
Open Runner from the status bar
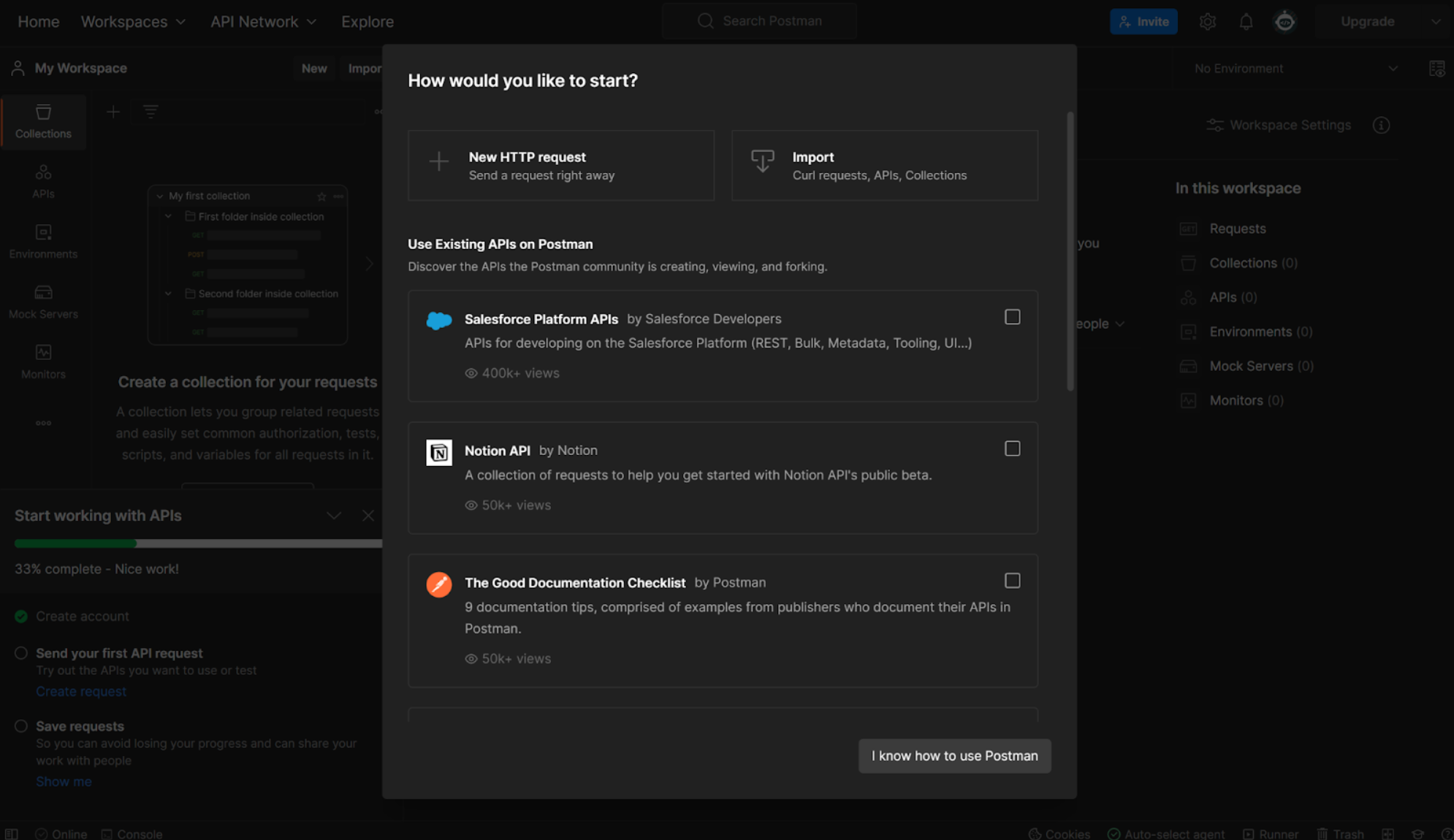pyautogui.click(x=1271, y=834)
